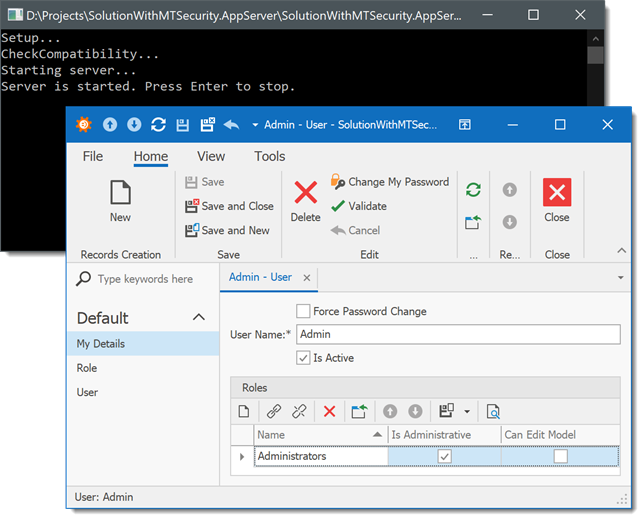
Task: Collapse the ribbon with the chevron
Action: 622,250
